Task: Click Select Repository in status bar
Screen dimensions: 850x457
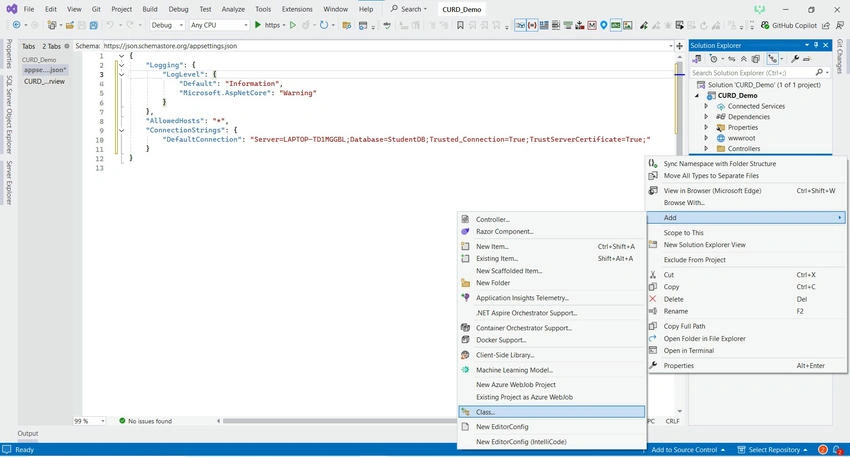Action: tap(772, 449)
